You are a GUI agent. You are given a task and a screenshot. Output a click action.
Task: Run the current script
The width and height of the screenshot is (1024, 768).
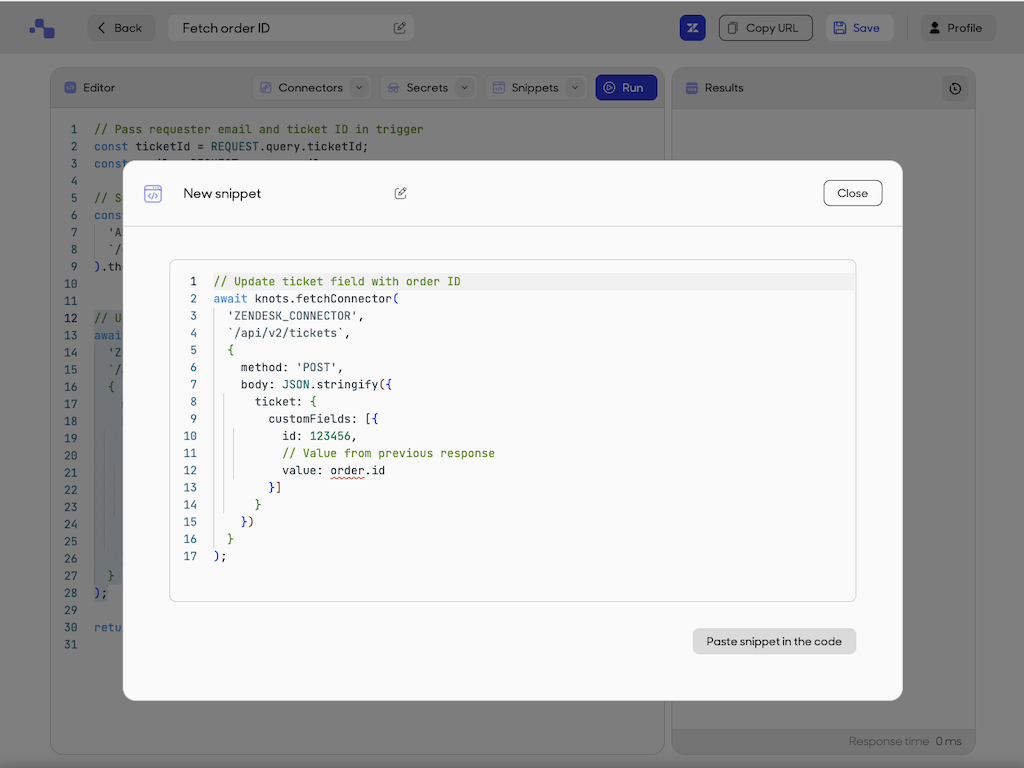(625, 87)
